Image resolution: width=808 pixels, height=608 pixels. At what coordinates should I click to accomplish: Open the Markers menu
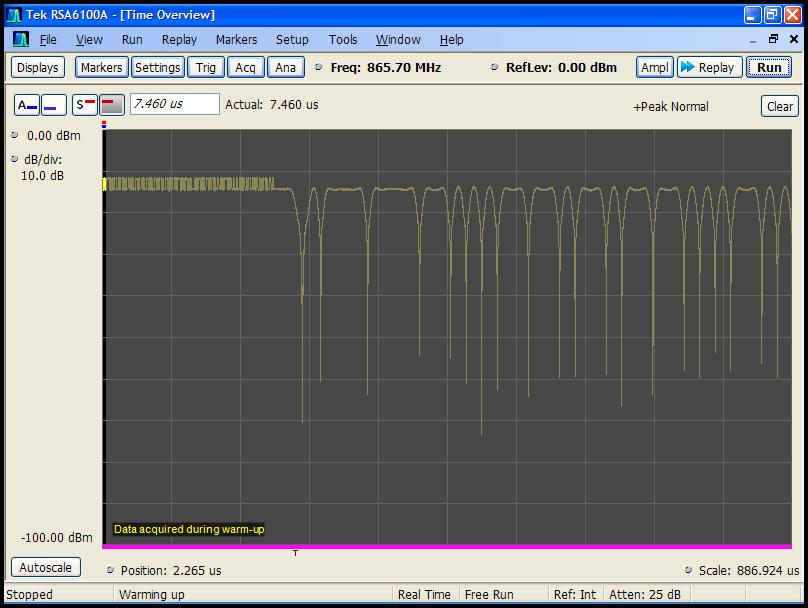[237, 40]
